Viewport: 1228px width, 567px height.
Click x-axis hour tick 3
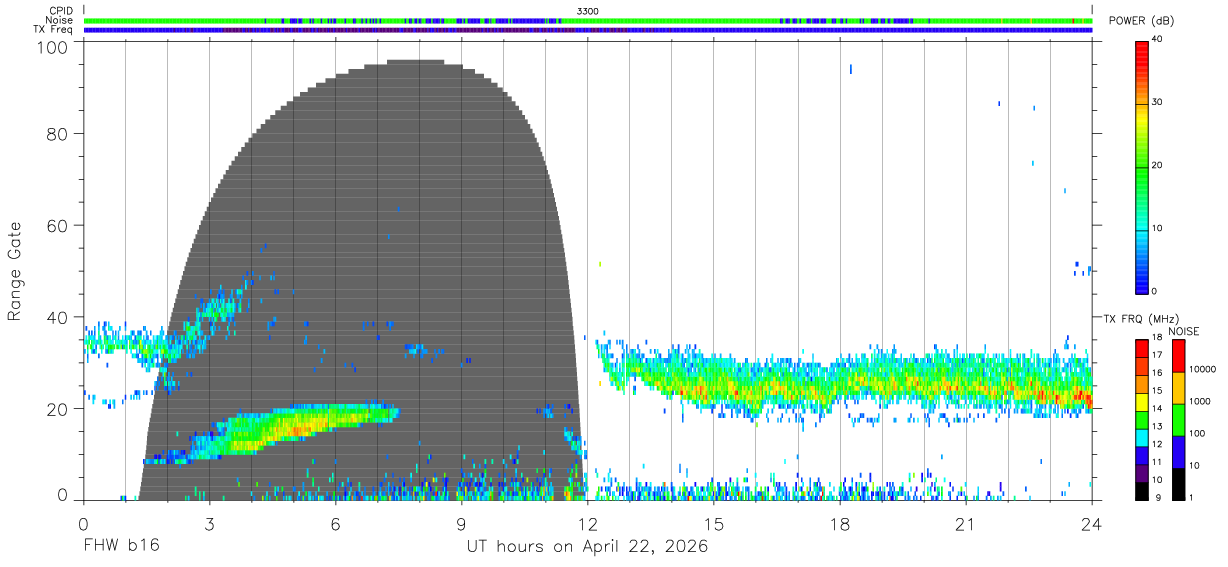click(x=209, y=525)
